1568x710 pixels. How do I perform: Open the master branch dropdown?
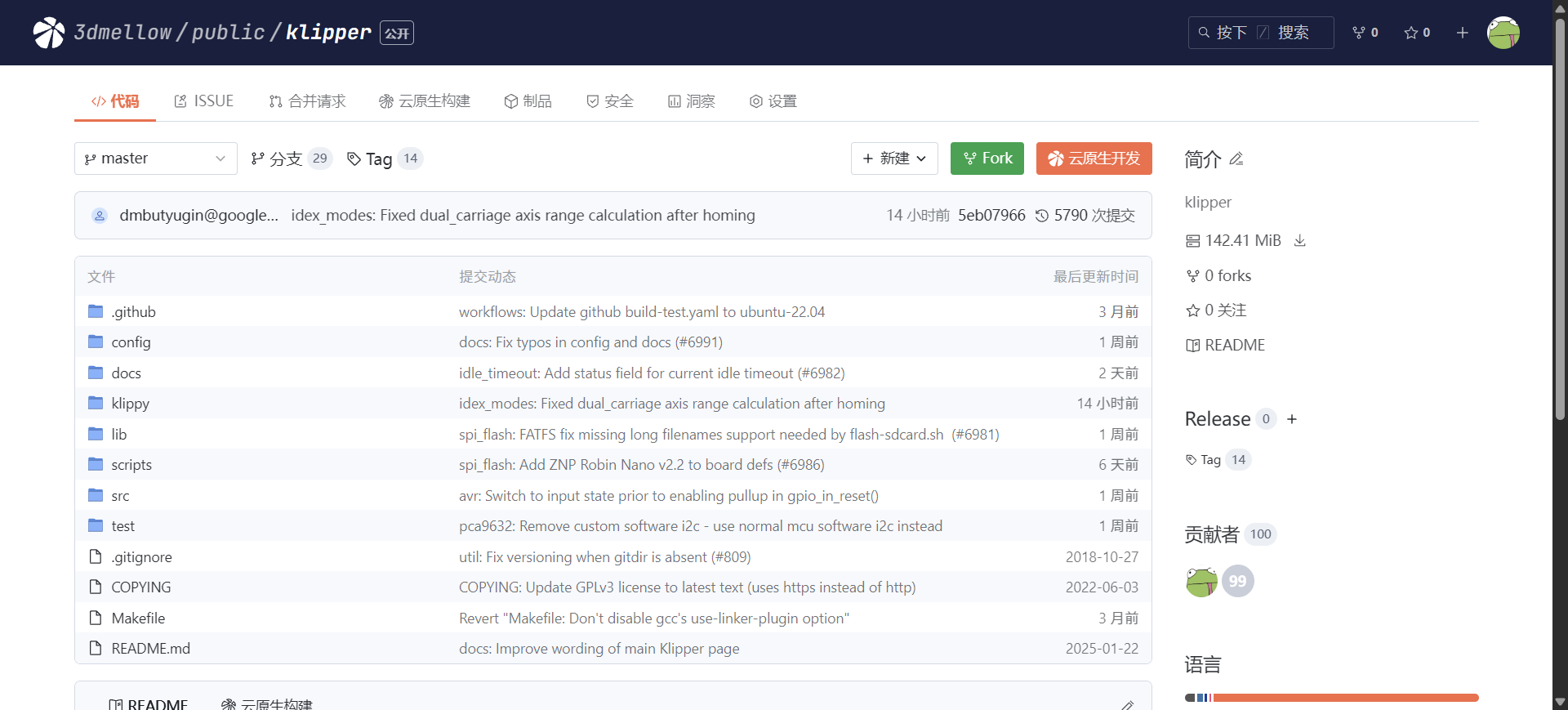[x=156, y=159]
